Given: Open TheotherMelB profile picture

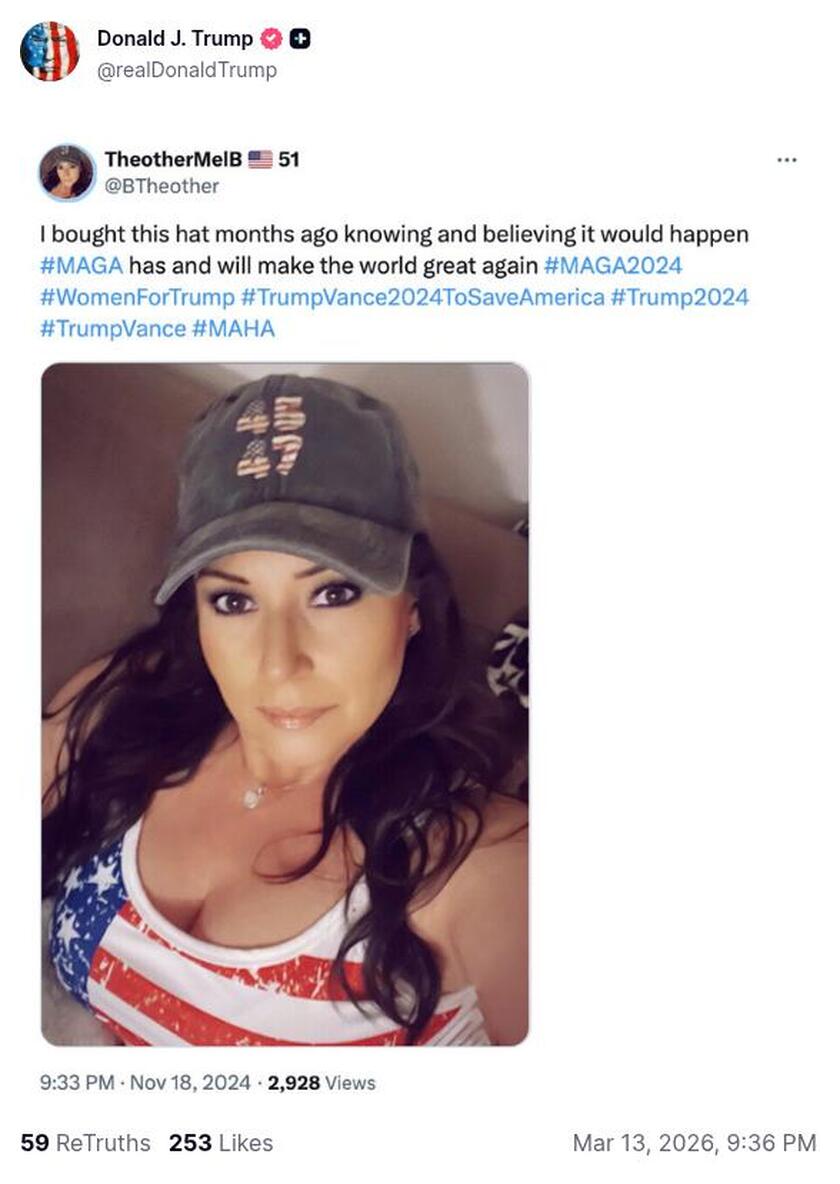Looking at the screenshot, I should click(67, 172).
